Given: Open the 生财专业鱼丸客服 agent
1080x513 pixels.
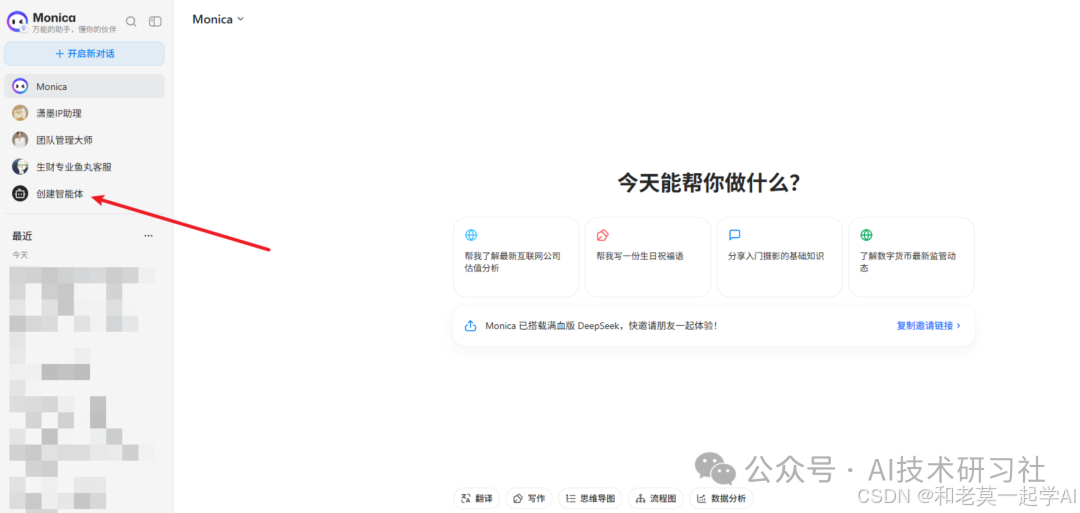Looking at the screenshot, I should pos(84,167).
